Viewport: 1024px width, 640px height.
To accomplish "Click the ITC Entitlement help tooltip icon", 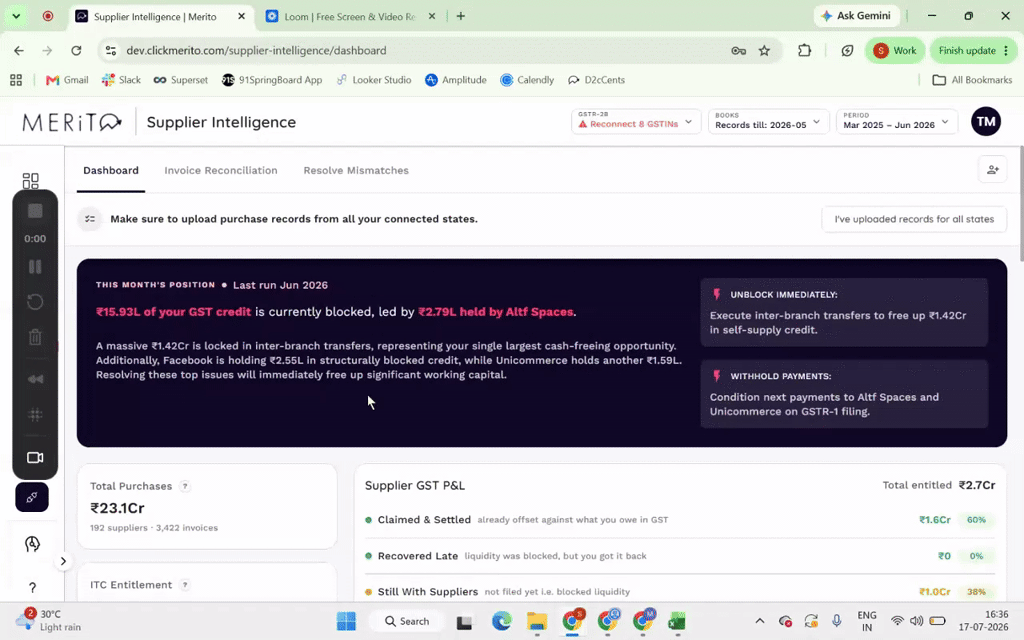I will coord(185,584).
